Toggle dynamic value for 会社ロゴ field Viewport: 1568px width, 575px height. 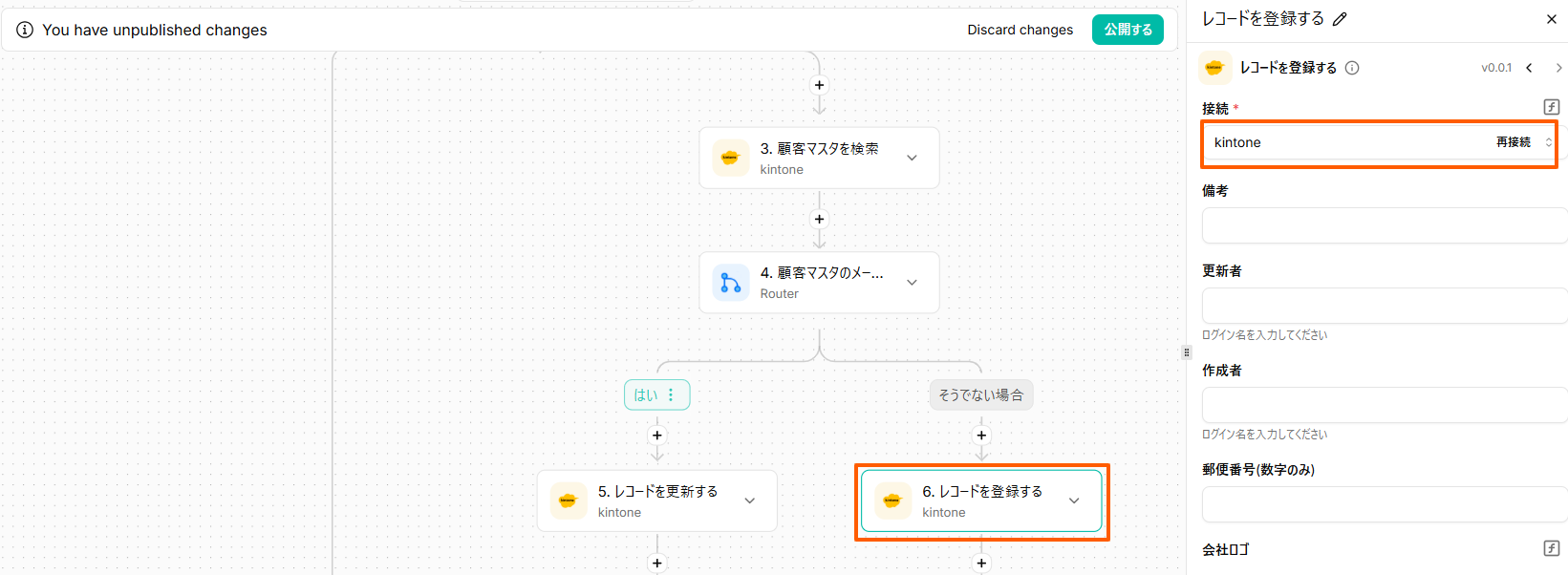(x=1551, y=548)
